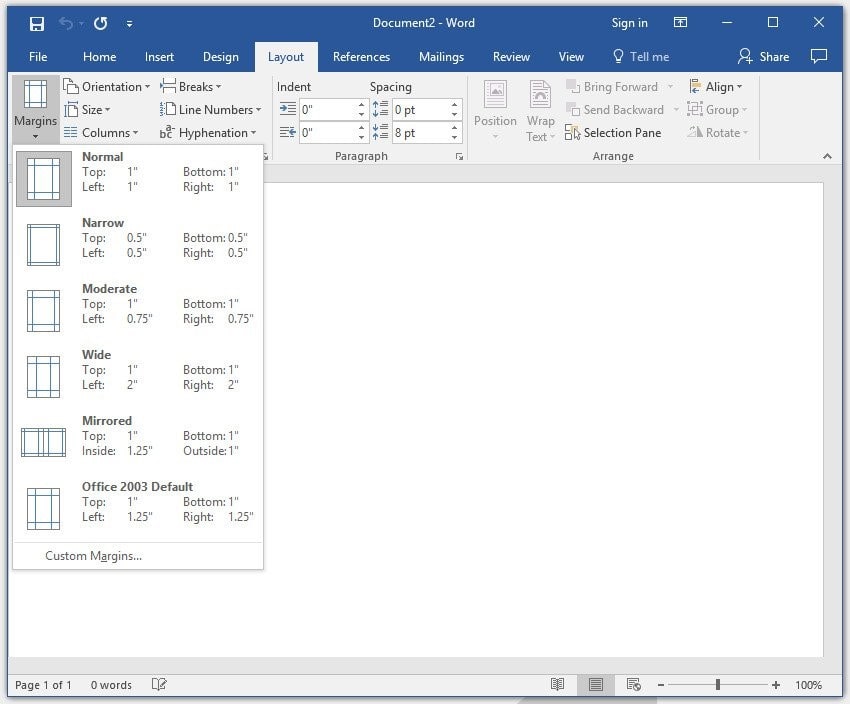This screenshot has width=850, height=704.
Task: Click the 0 words count in status bar
Action: coord(111,685)
